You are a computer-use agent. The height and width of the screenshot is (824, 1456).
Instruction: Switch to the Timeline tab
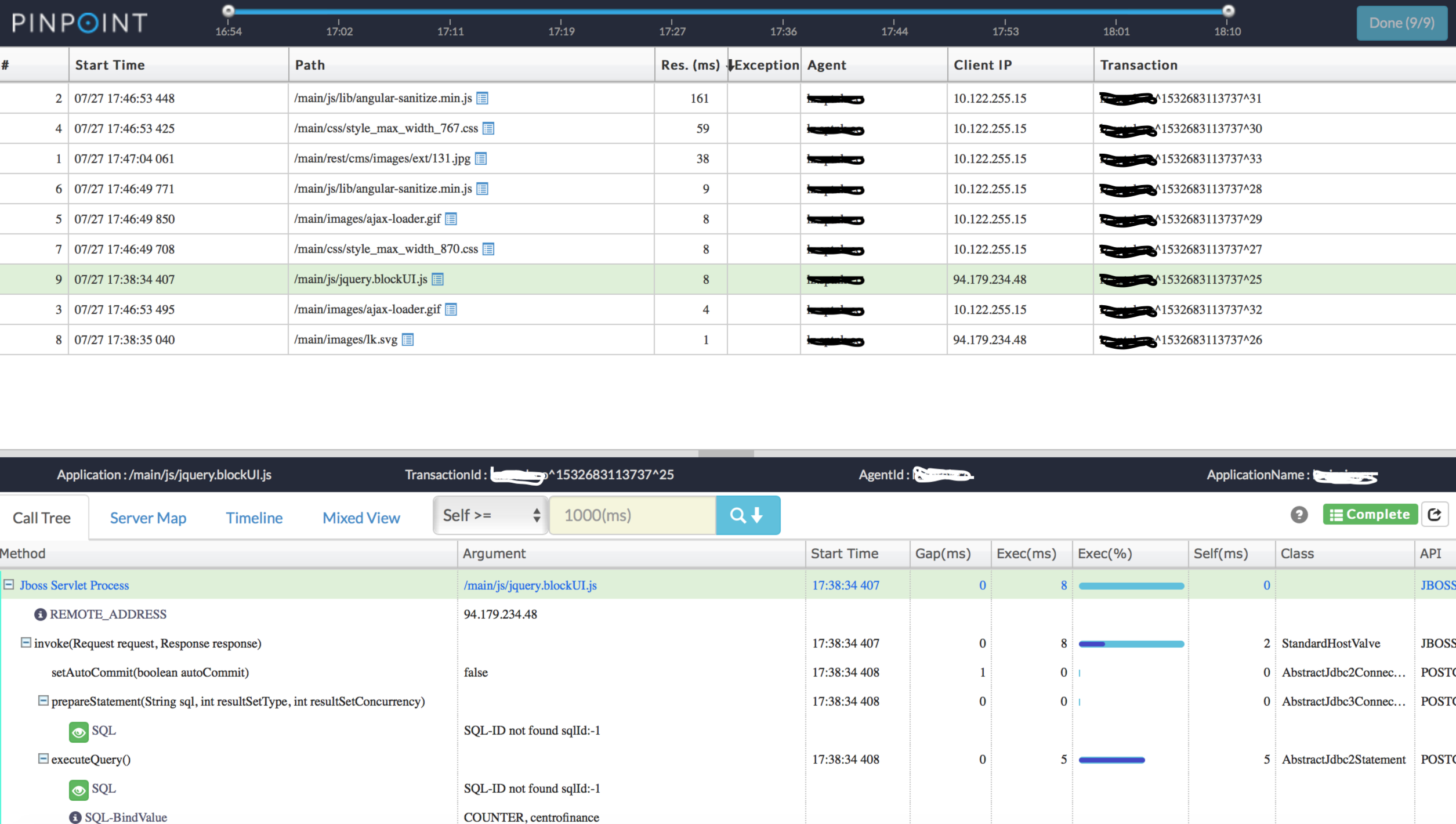254,518
